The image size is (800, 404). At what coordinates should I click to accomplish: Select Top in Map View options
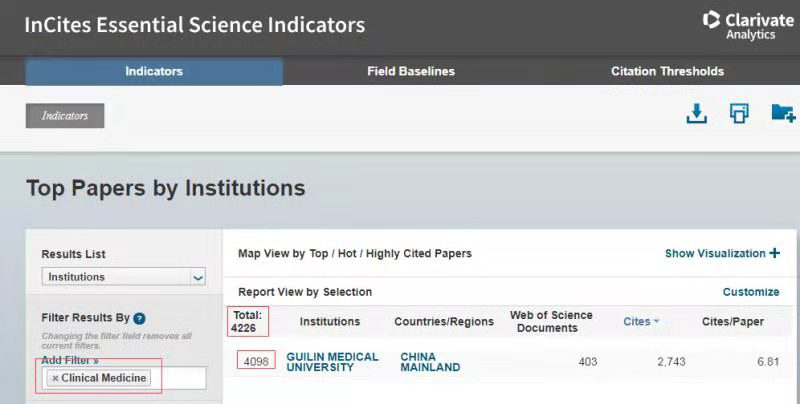318,254
